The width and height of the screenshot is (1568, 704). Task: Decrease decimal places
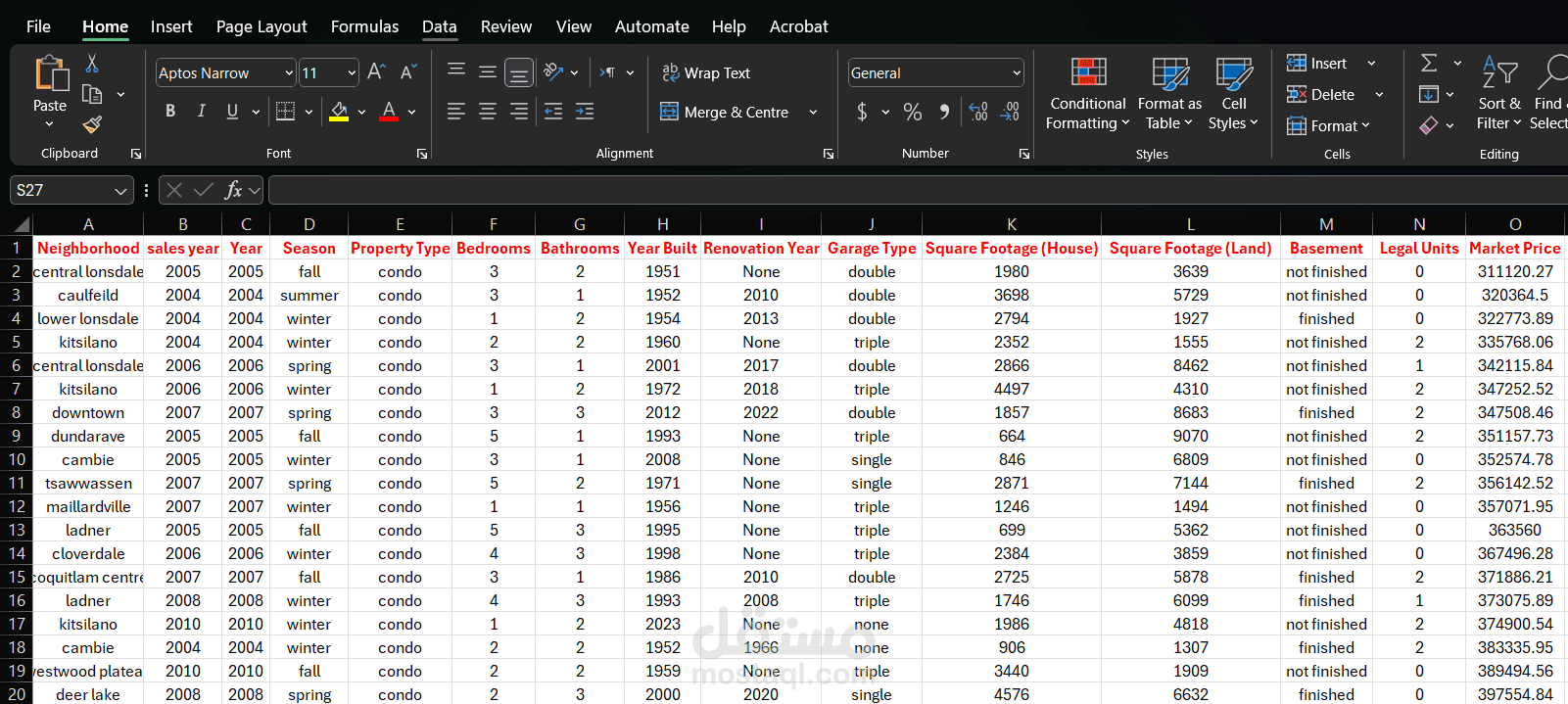coord(1010,112)
